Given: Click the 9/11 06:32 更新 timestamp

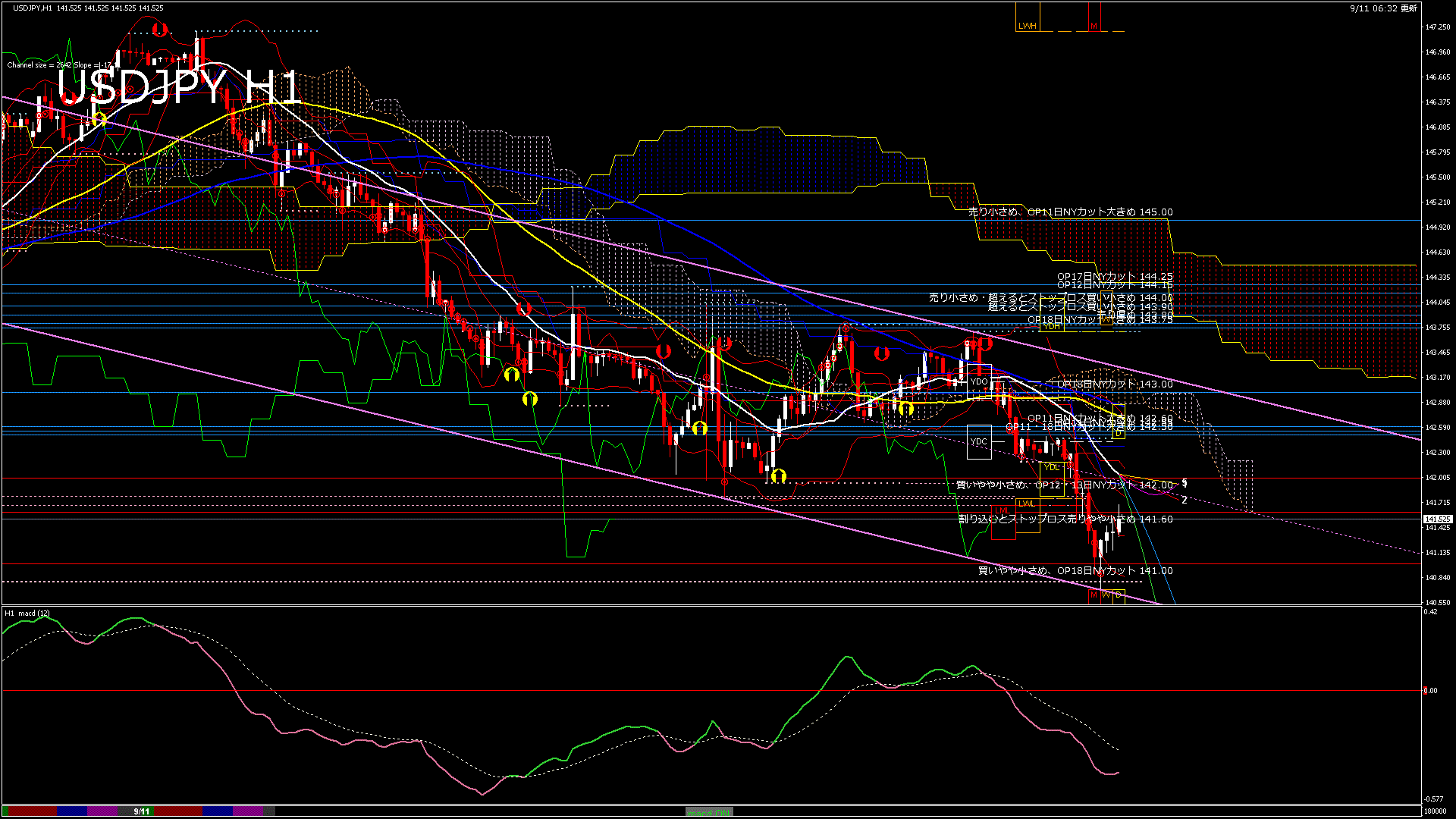Looking at the screenshot, I should (x=1383, y=8).
